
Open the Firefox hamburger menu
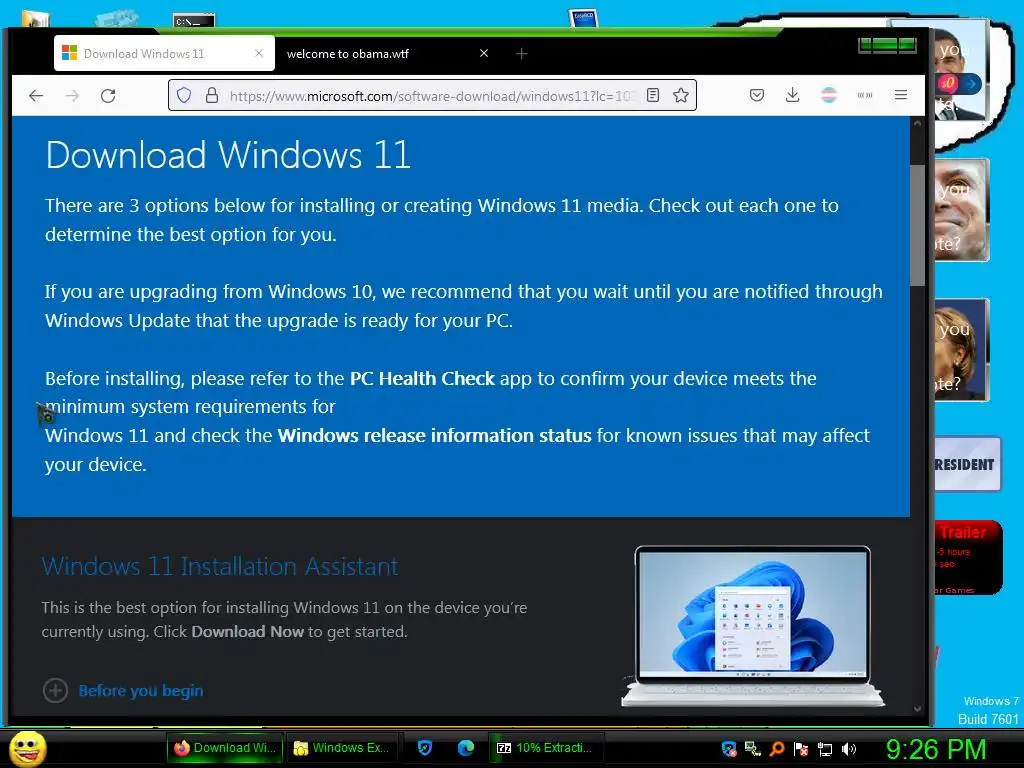(x=901, y=95)
